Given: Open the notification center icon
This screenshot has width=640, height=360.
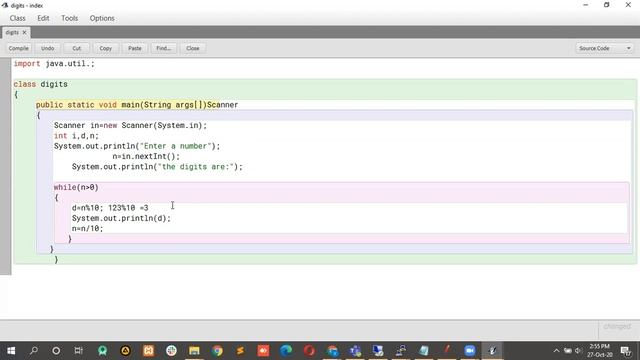Looking at the screenshot, I should coord(625,351).
